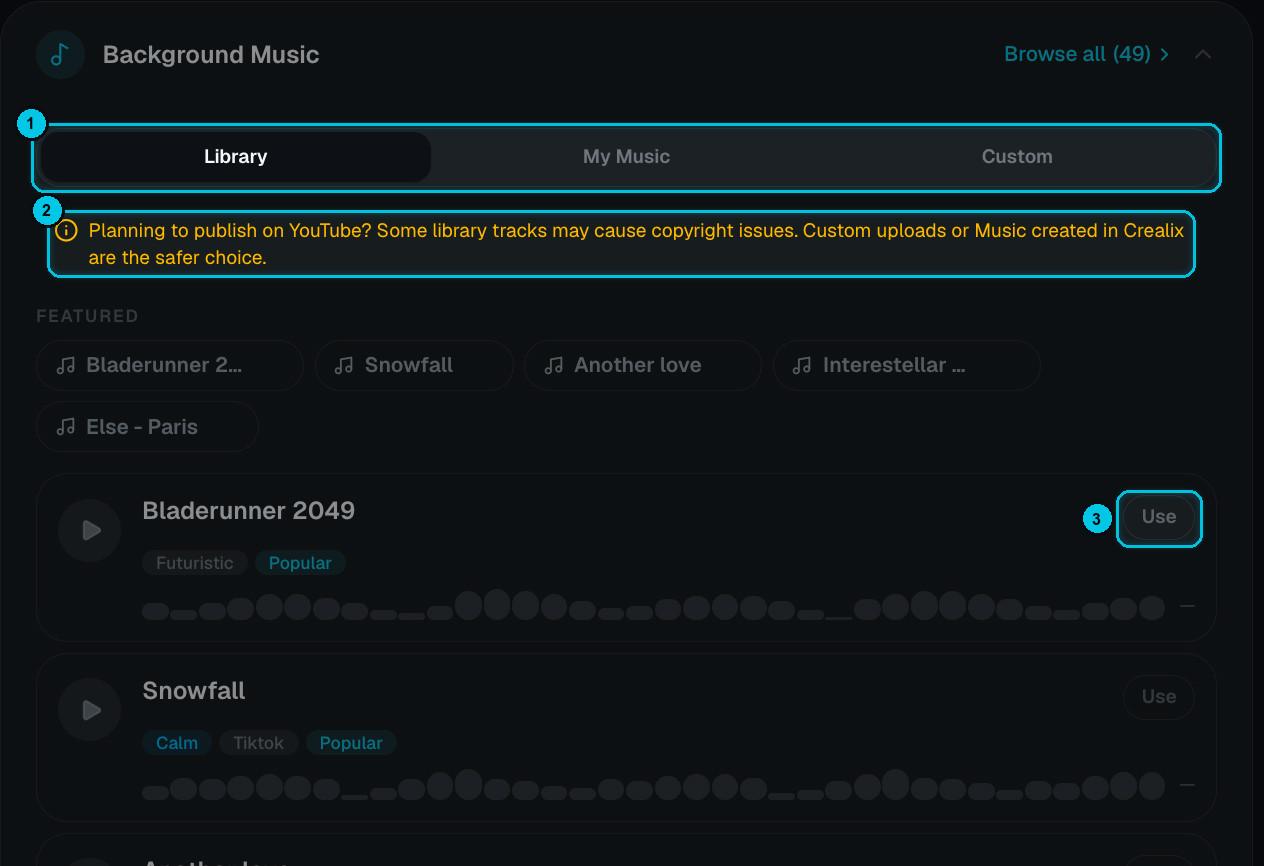
Task: Click the Background Music heading text
Action: tap(211, 55)
